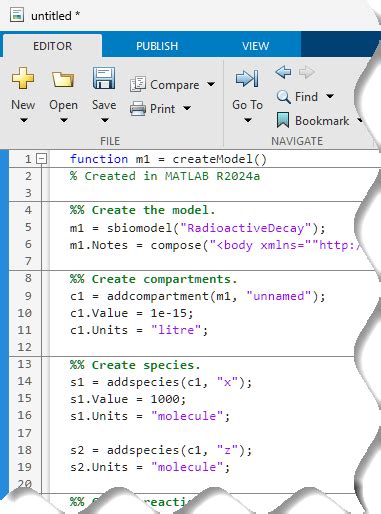381x514 pixels.
Task: Click the string "RadioactiveDecay" on line 5
Action: tap(246, 228)
